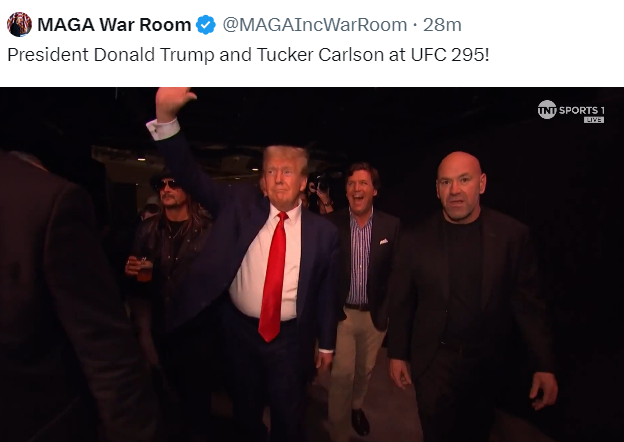Viewport: 624px width, 442px height.
Task: Click the white pocket square on blazer
Action: click(383, 241)
